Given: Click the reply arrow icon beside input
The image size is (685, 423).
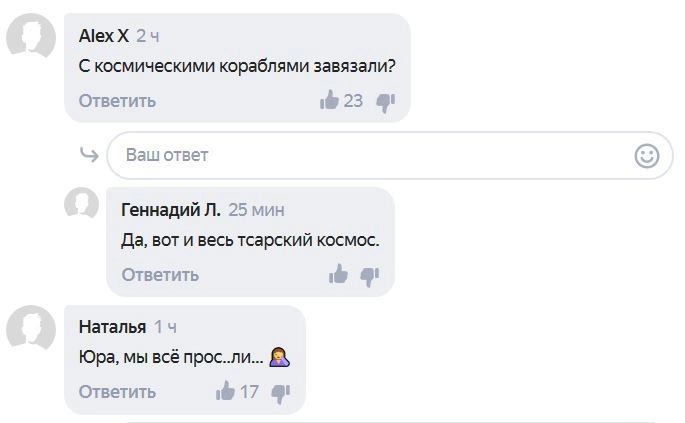Looking at the screenshot, I should (x=89, y=155).
